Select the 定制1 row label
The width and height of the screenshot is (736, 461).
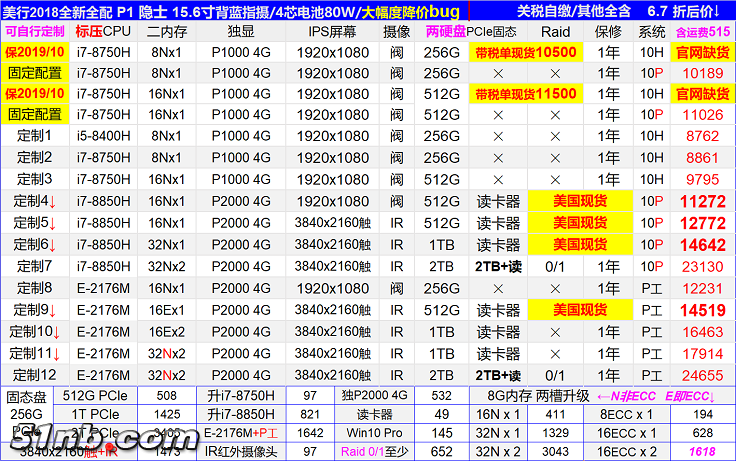coord(35,136)
